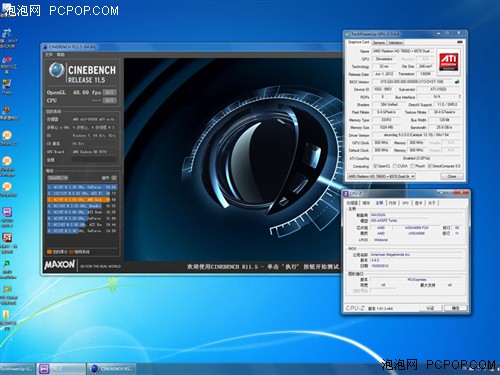
Task: Click the MAXON logo in Cinebench
Action: coord(60,265)
